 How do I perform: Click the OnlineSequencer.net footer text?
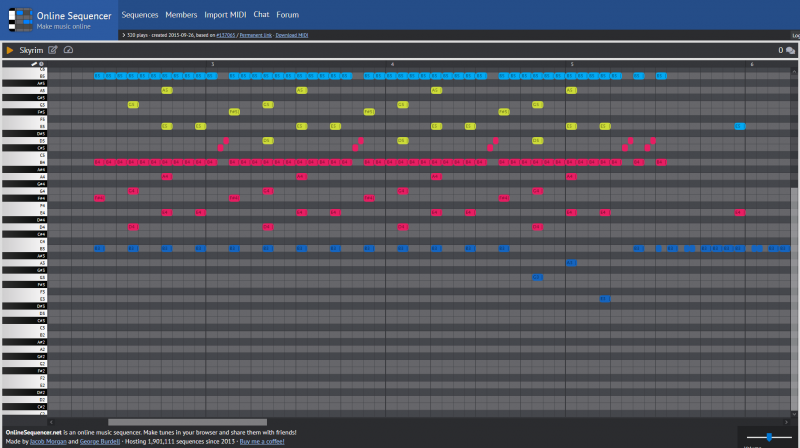33,432
